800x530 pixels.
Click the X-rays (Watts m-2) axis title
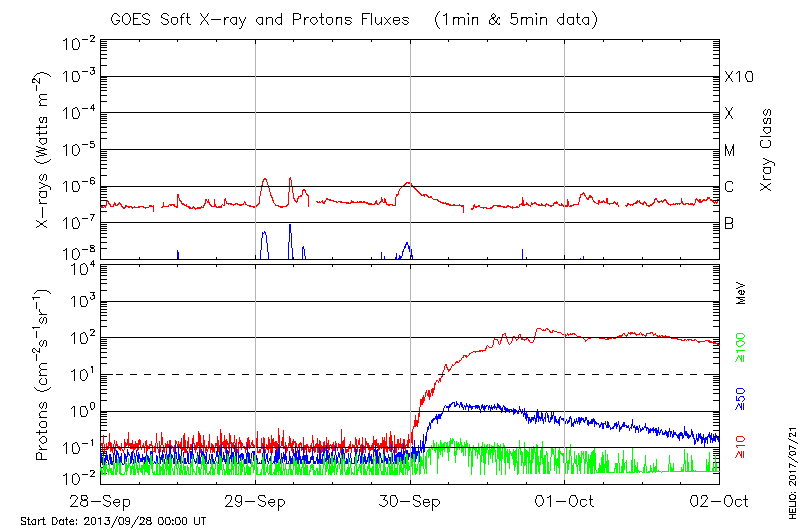coord(44,150)
